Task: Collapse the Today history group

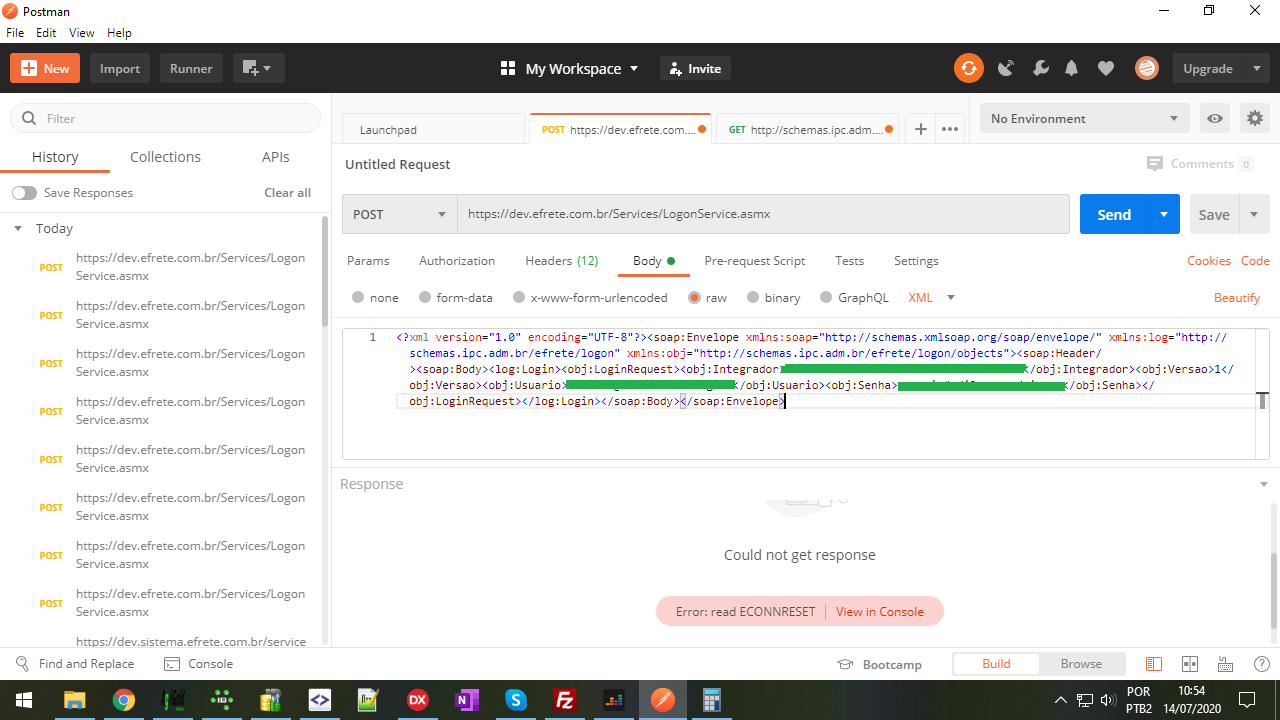Action: coord(18,229)
